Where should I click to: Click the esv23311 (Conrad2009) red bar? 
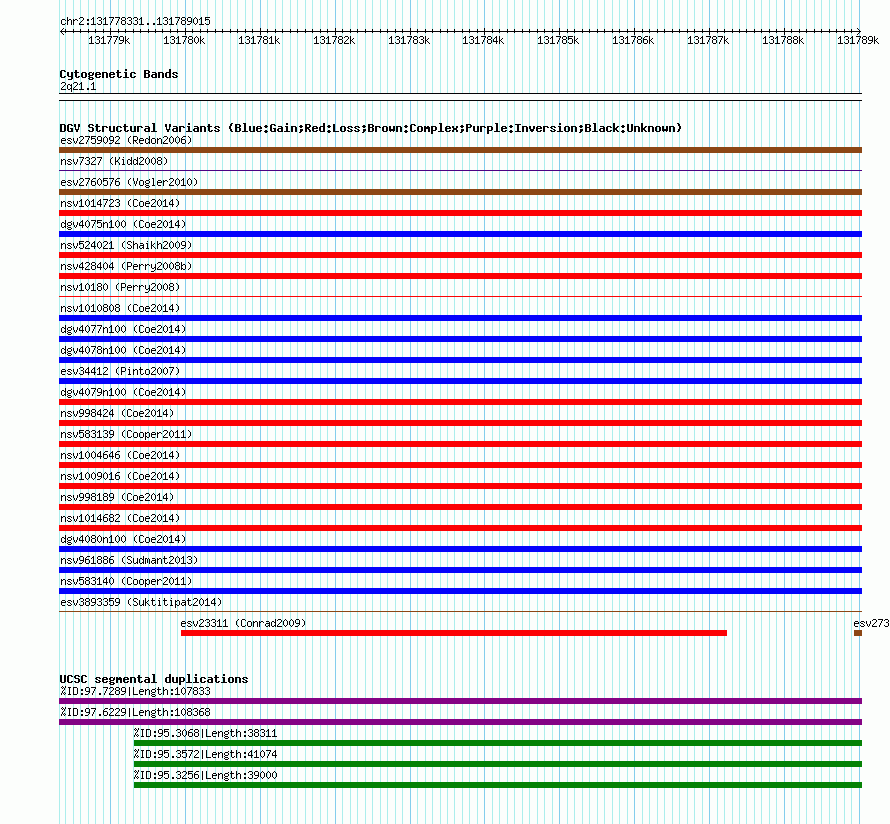pos(454,633)
